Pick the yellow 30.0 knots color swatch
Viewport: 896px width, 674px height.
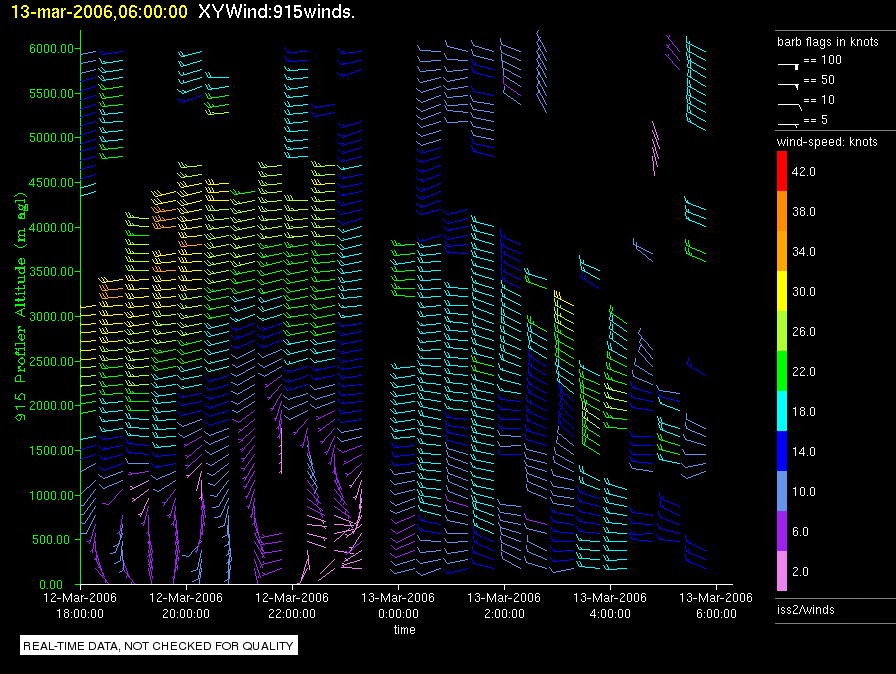pos(783,292)
